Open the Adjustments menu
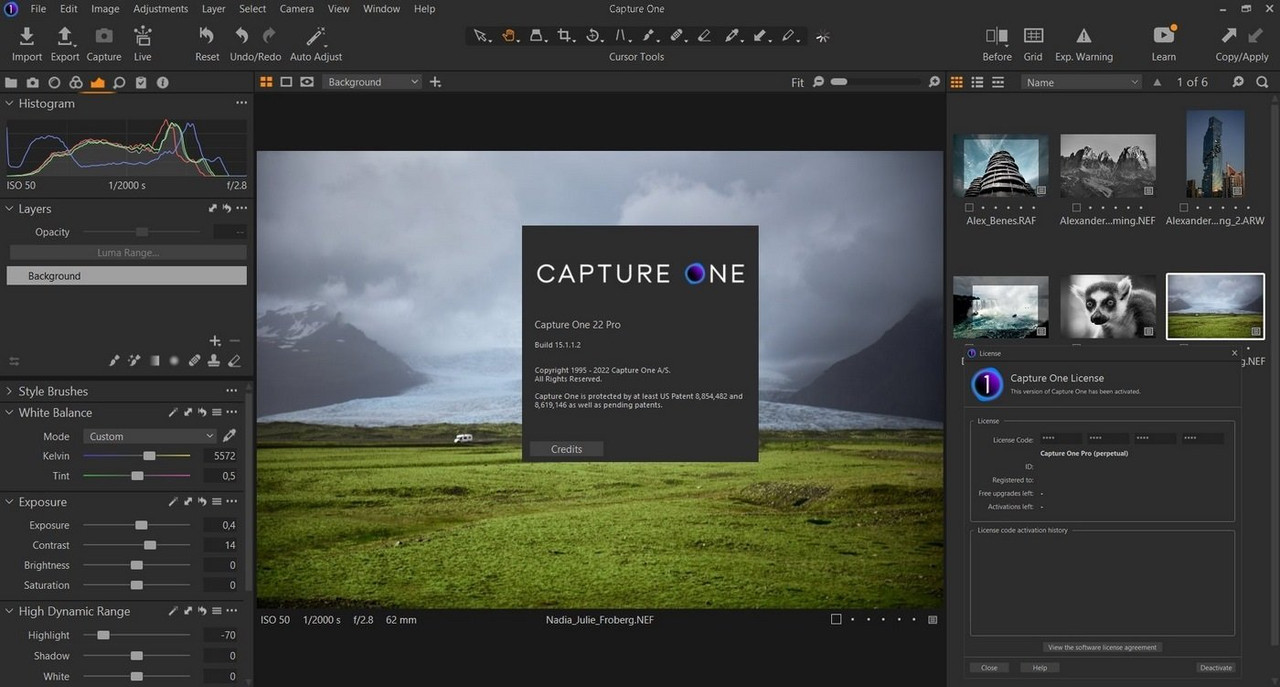1280x687 pixels. [160, 9]
